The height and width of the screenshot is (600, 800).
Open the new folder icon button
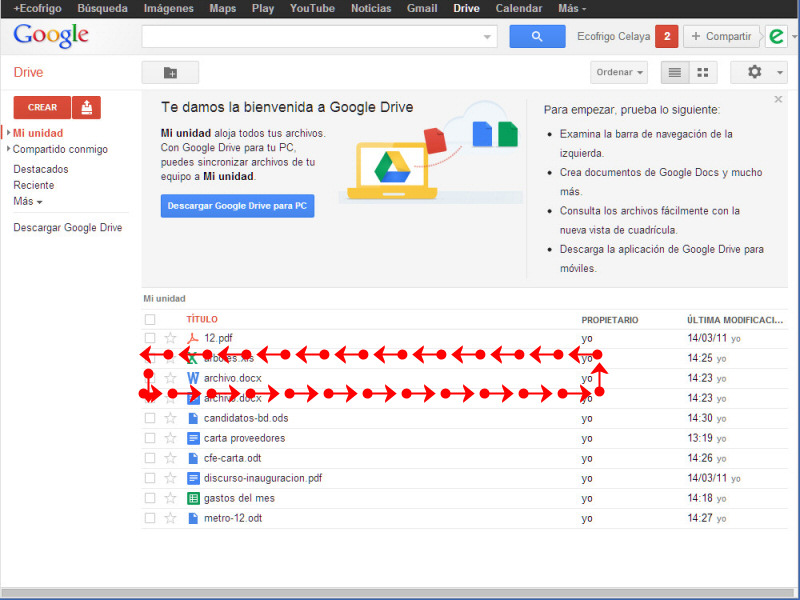click(x=170, y=73)
